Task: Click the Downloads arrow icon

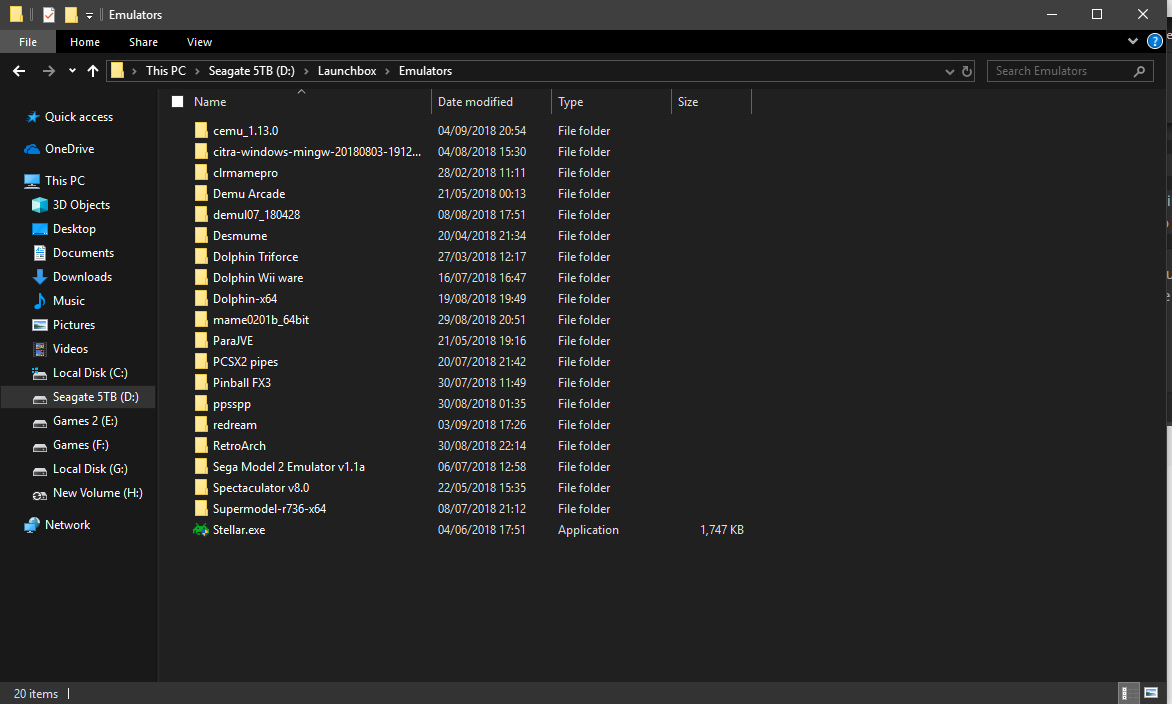Action: (x=40, y=277)
